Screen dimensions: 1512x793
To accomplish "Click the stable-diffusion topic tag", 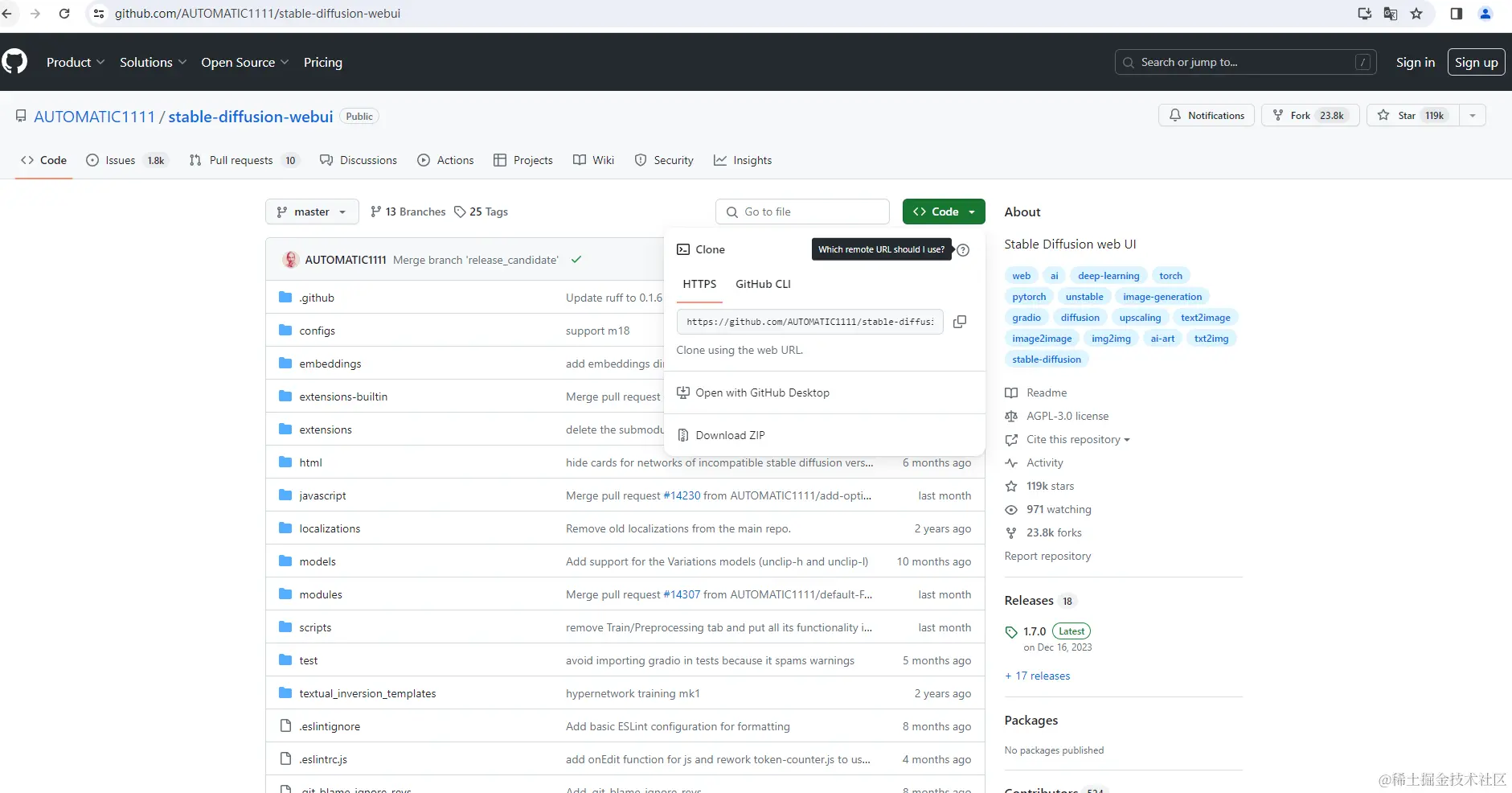I will (x=1047, y=360).
